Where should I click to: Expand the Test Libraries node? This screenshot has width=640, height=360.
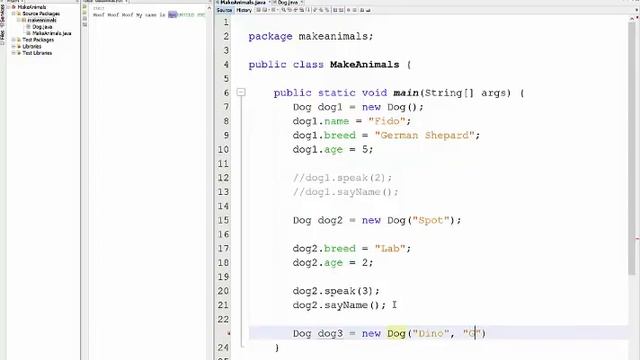(13, 53)
